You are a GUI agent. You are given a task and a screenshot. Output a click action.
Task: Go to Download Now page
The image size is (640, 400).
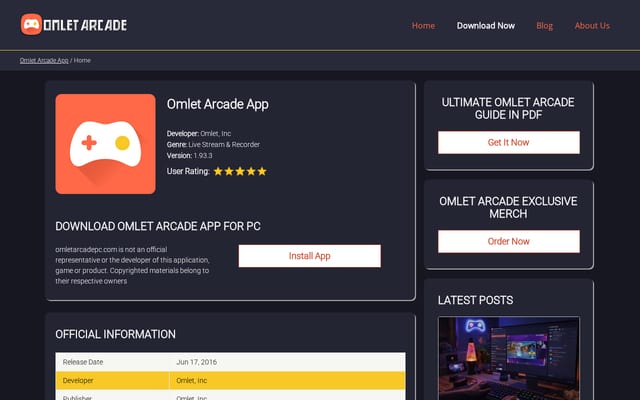click(486, 26)
